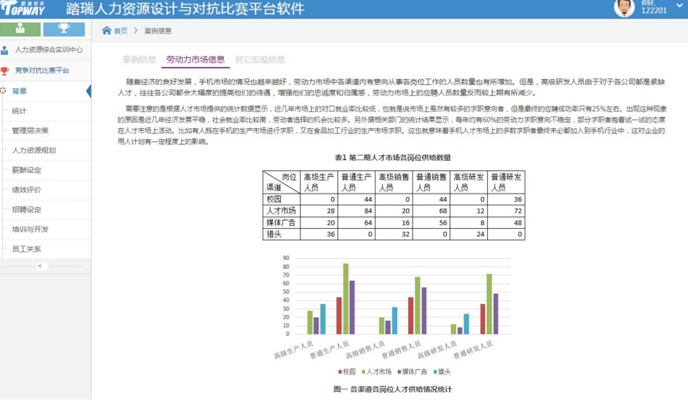Image resolution: width=688 pixels, height=400 pixels.
Task: Click the 首页 breadcrumb link
Action: pyautogui.click(x=121, y=31)
